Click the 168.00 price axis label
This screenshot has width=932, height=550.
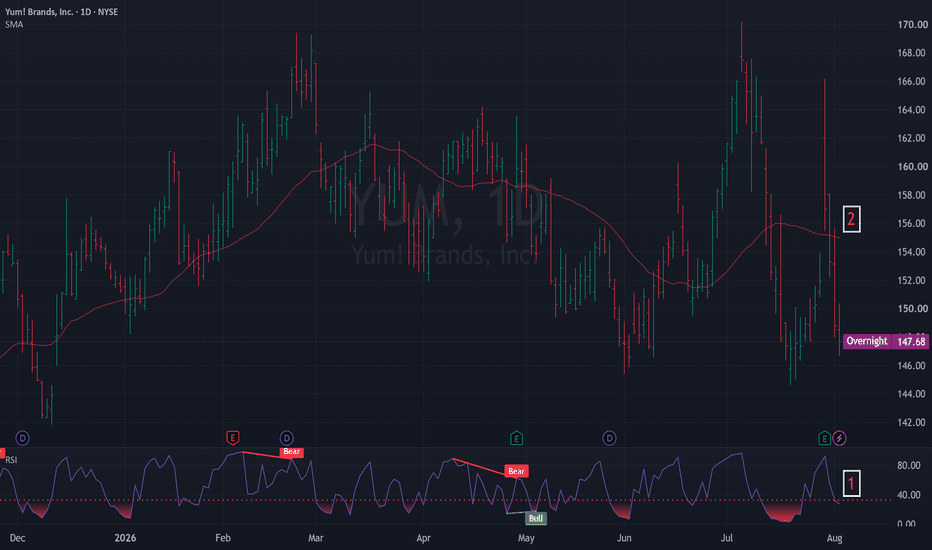point(912,53)
